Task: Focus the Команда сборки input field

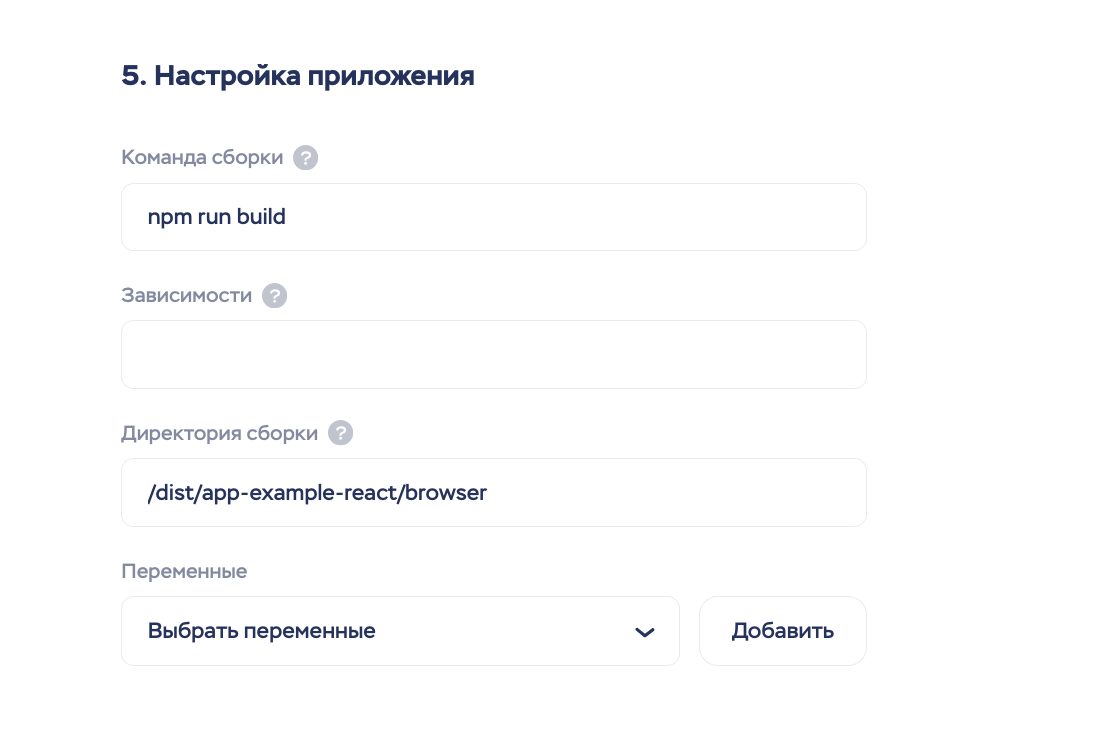Action: pyautogui.click(x=494, y=217)
